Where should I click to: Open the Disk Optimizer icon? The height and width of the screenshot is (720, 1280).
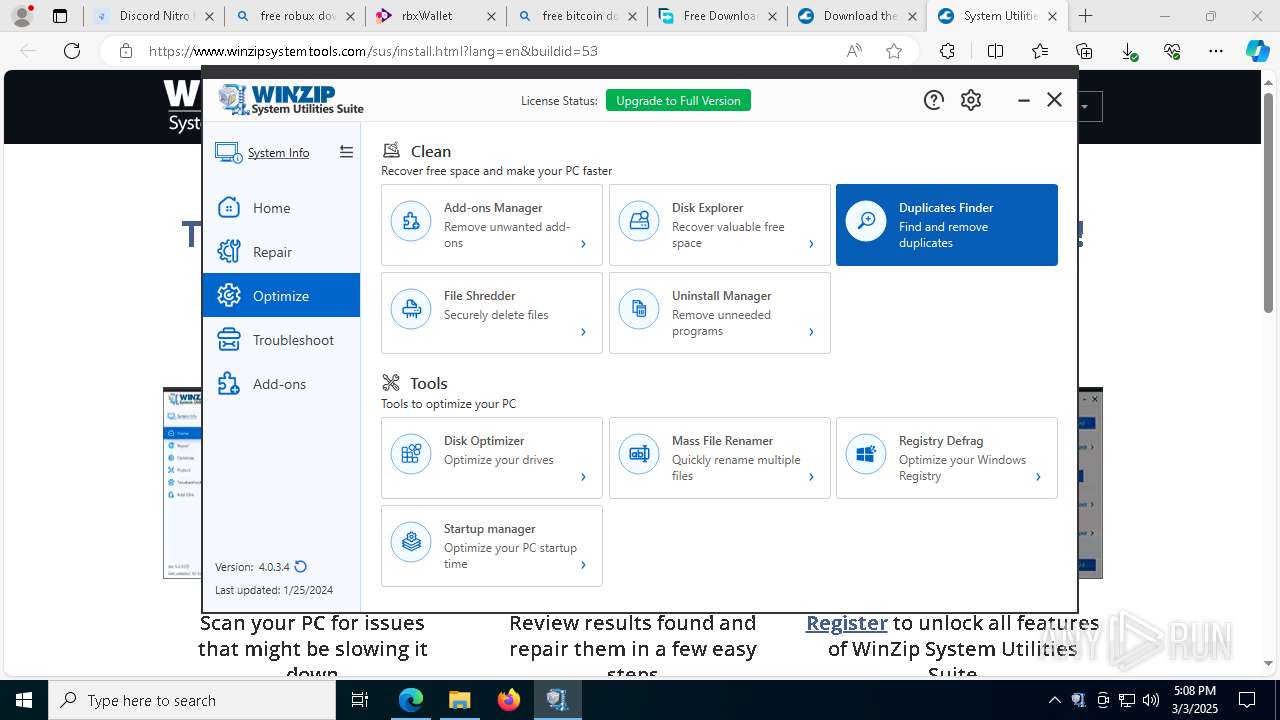[x=411, y=454]
